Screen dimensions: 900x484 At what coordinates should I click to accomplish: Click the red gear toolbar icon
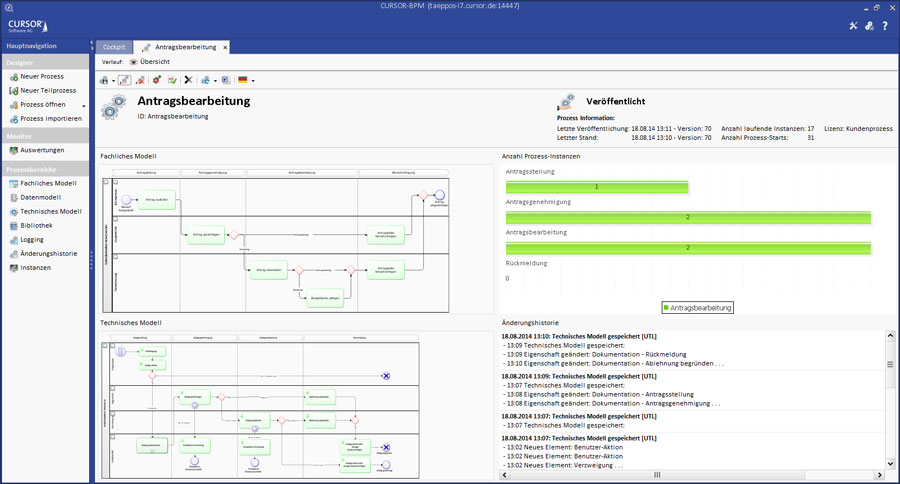tap(157, 80)
